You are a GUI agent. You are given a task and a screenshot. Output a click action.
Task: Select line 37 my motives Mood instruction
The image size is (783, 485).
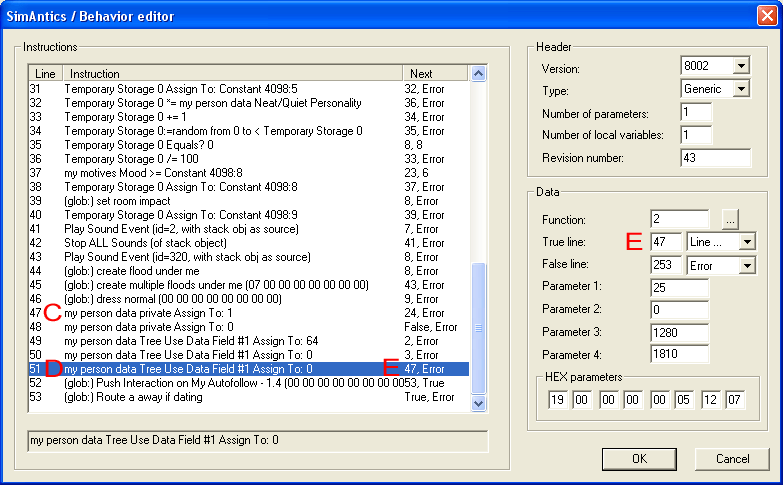pos(249,173)
